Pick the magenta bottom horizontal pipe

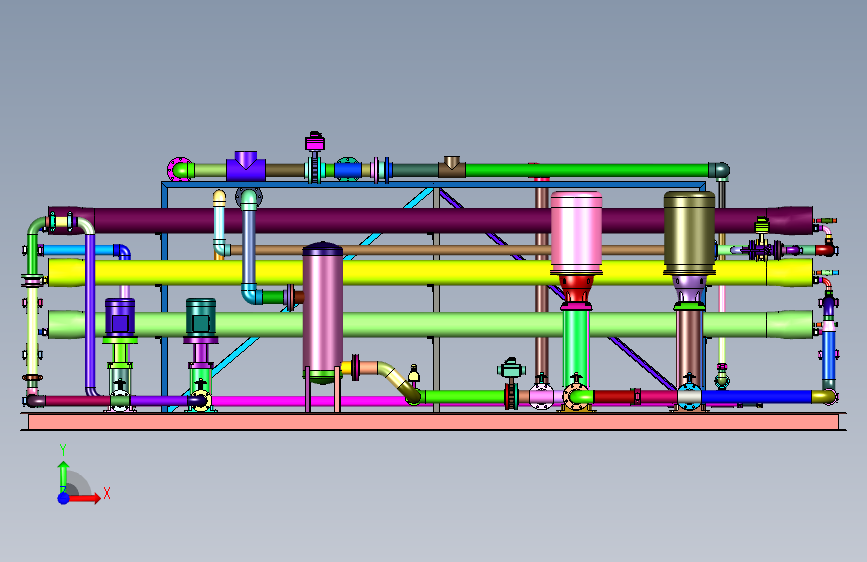pyautogui.click(x=310, y=400)
